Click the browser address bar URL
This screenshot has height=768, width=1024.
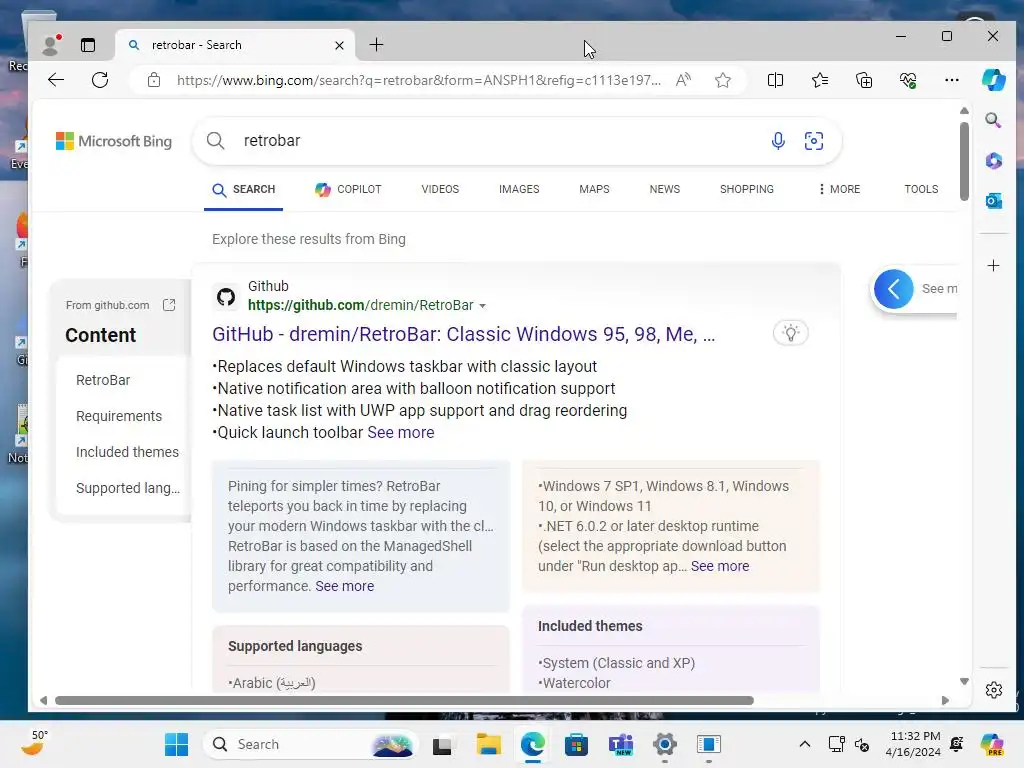click(418, 80)
